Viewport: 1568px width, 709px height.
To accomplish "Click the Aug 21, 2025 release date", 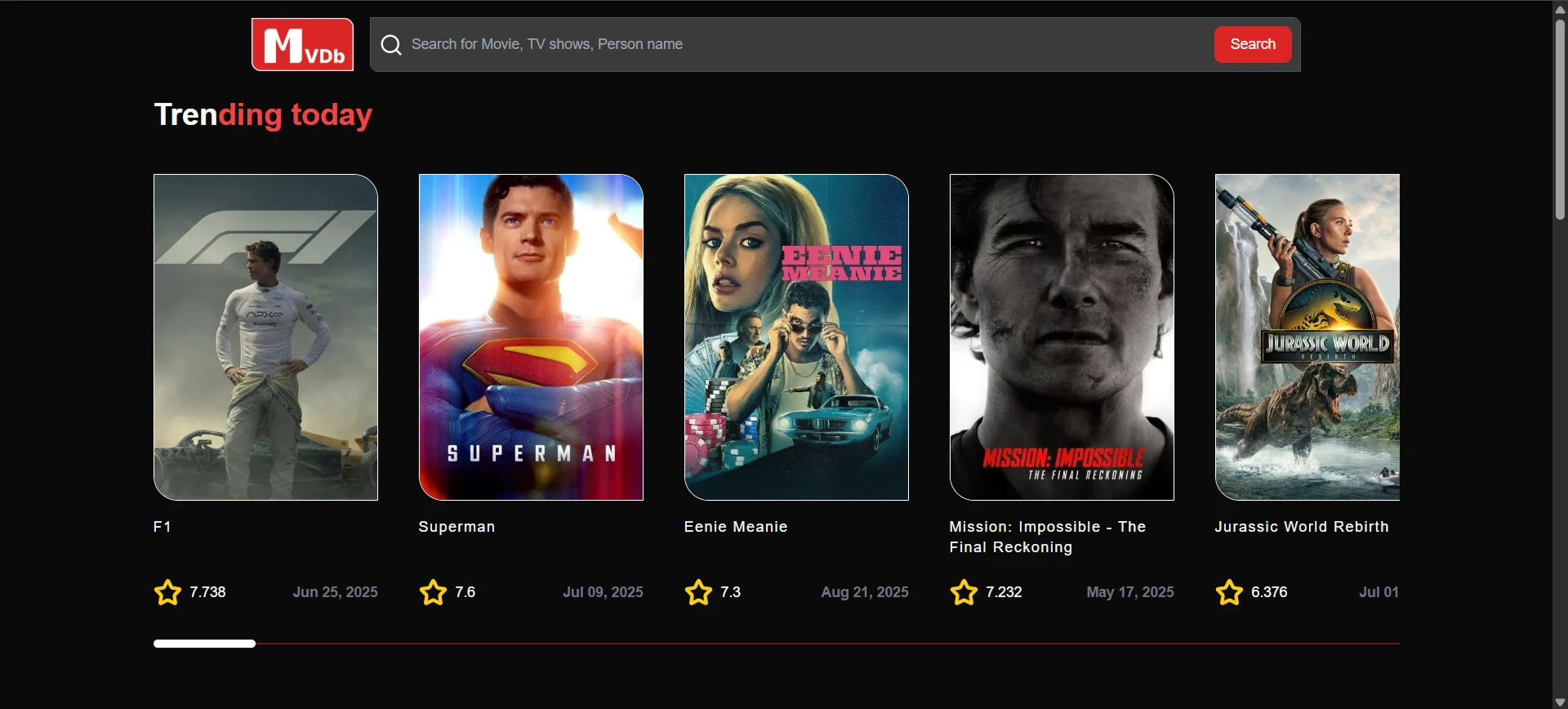I will [x=865, y=592].
